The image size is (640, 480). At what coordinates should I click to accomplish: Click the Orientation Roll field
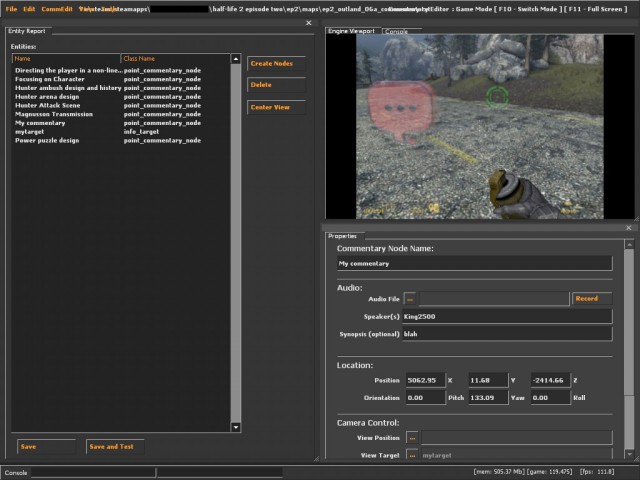pyautogui.click(x=550, y=398)
